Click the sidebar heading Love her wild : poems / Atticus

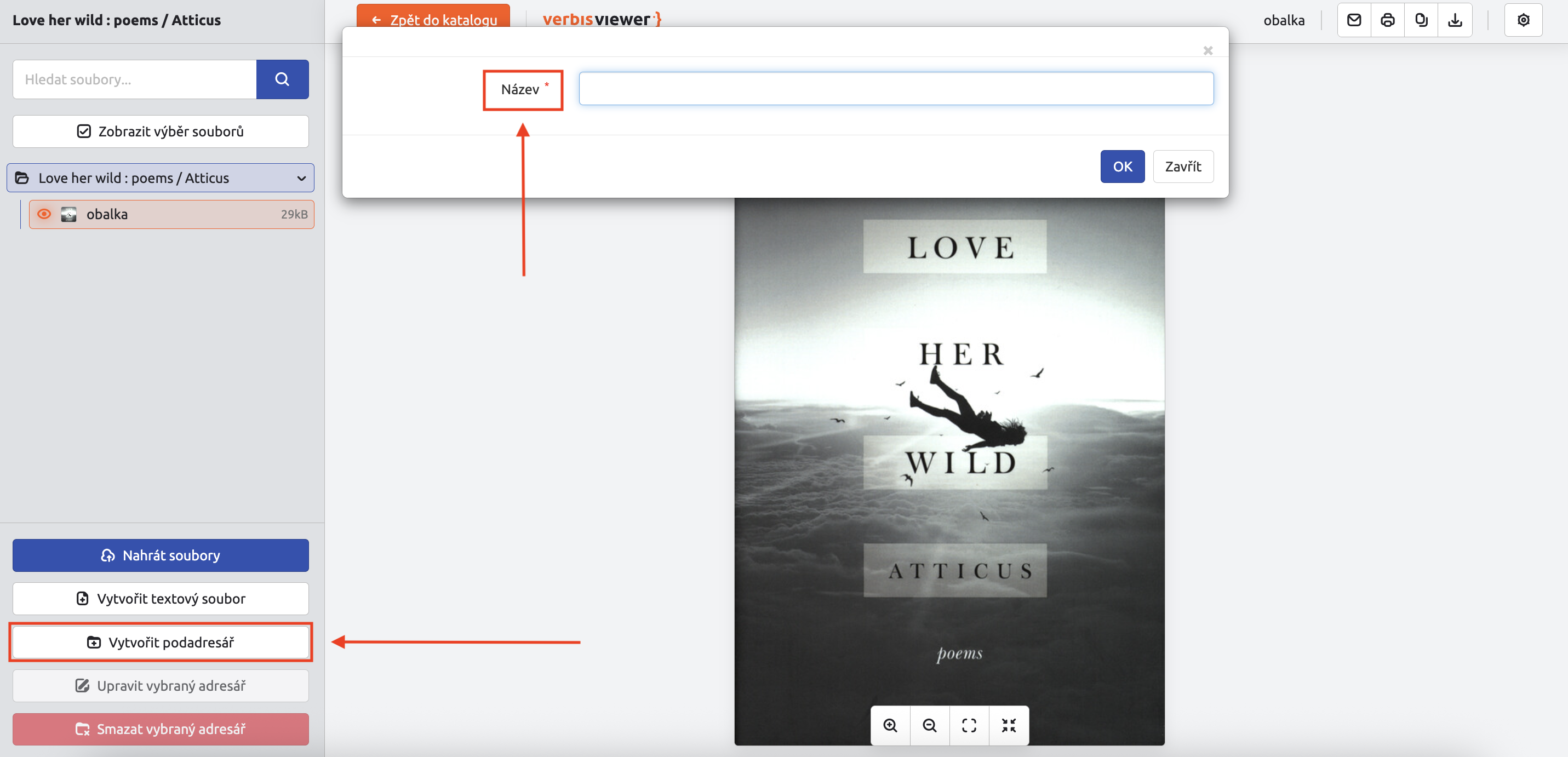point(117,20)
